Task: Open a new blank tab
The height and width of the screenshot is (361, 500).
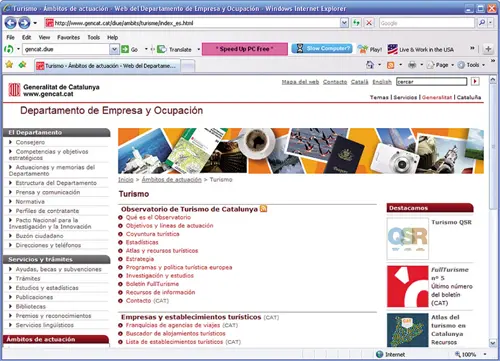Action: click(188, 66)
